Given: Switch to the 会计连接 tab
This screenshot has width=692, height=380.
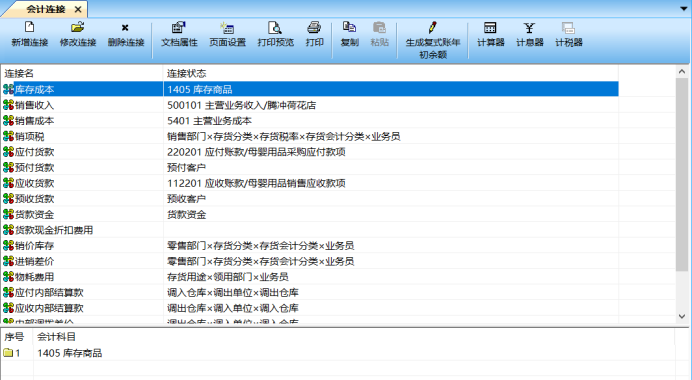Looking at the screenshot, I should [45, 9].
